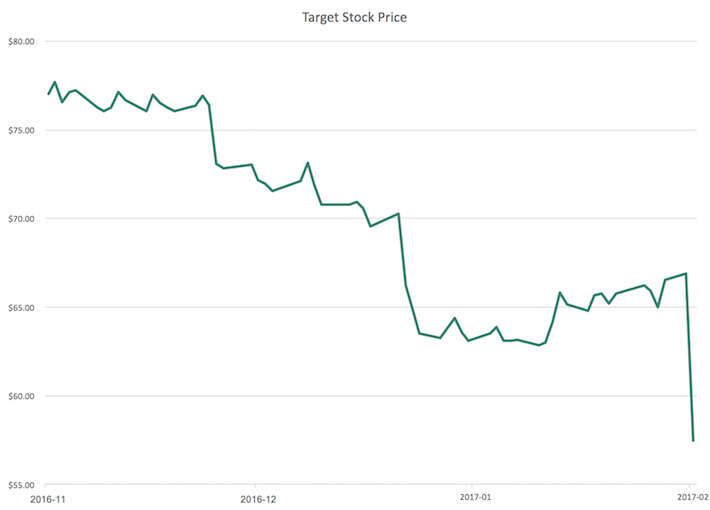Click the $75.00 y-axis label
710x510 pixels.
[x=21, y=130]
